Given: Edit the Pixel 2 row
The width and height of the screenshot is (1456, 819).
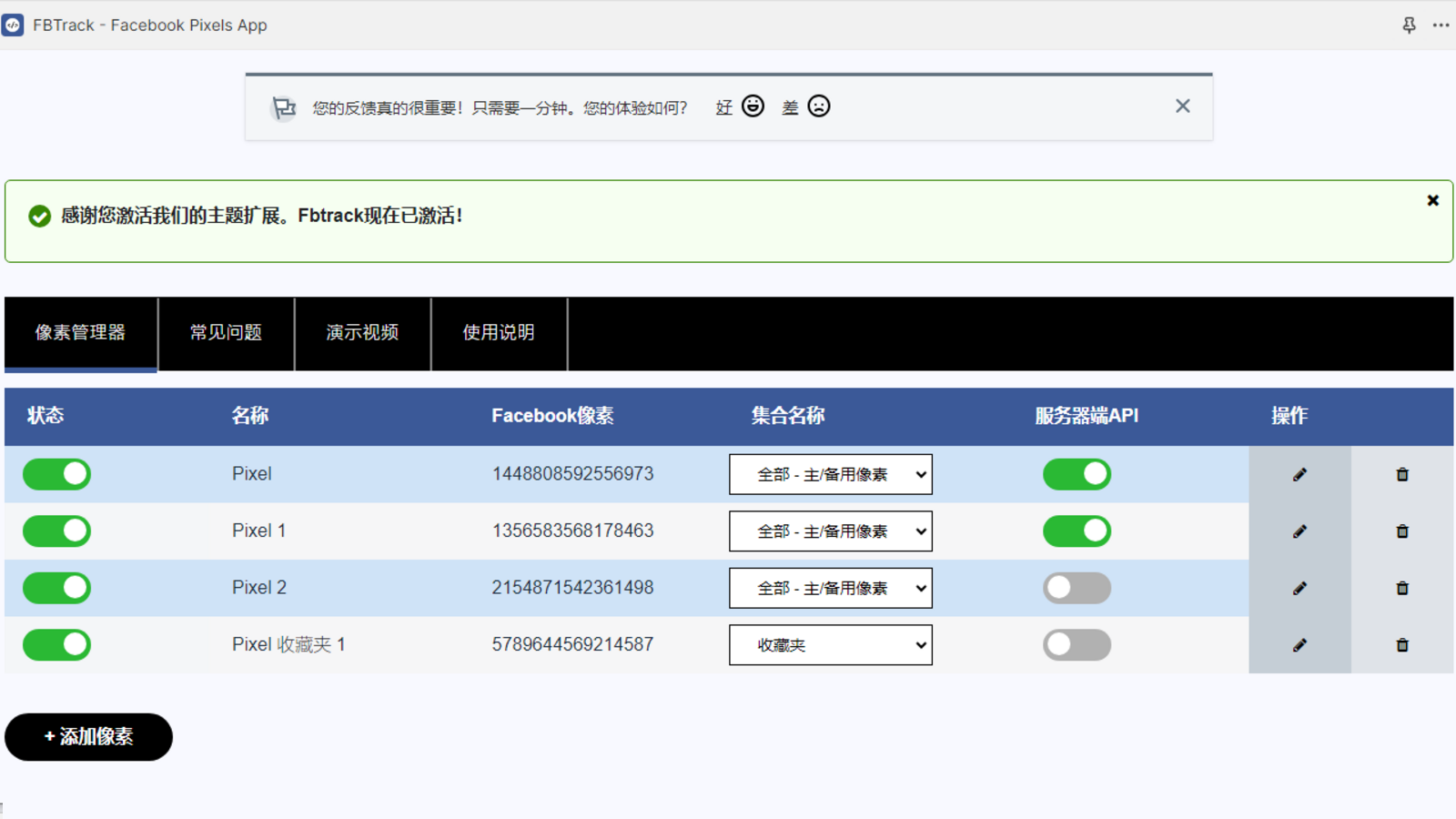Looking at the screenshot, I should point(1299,588).
